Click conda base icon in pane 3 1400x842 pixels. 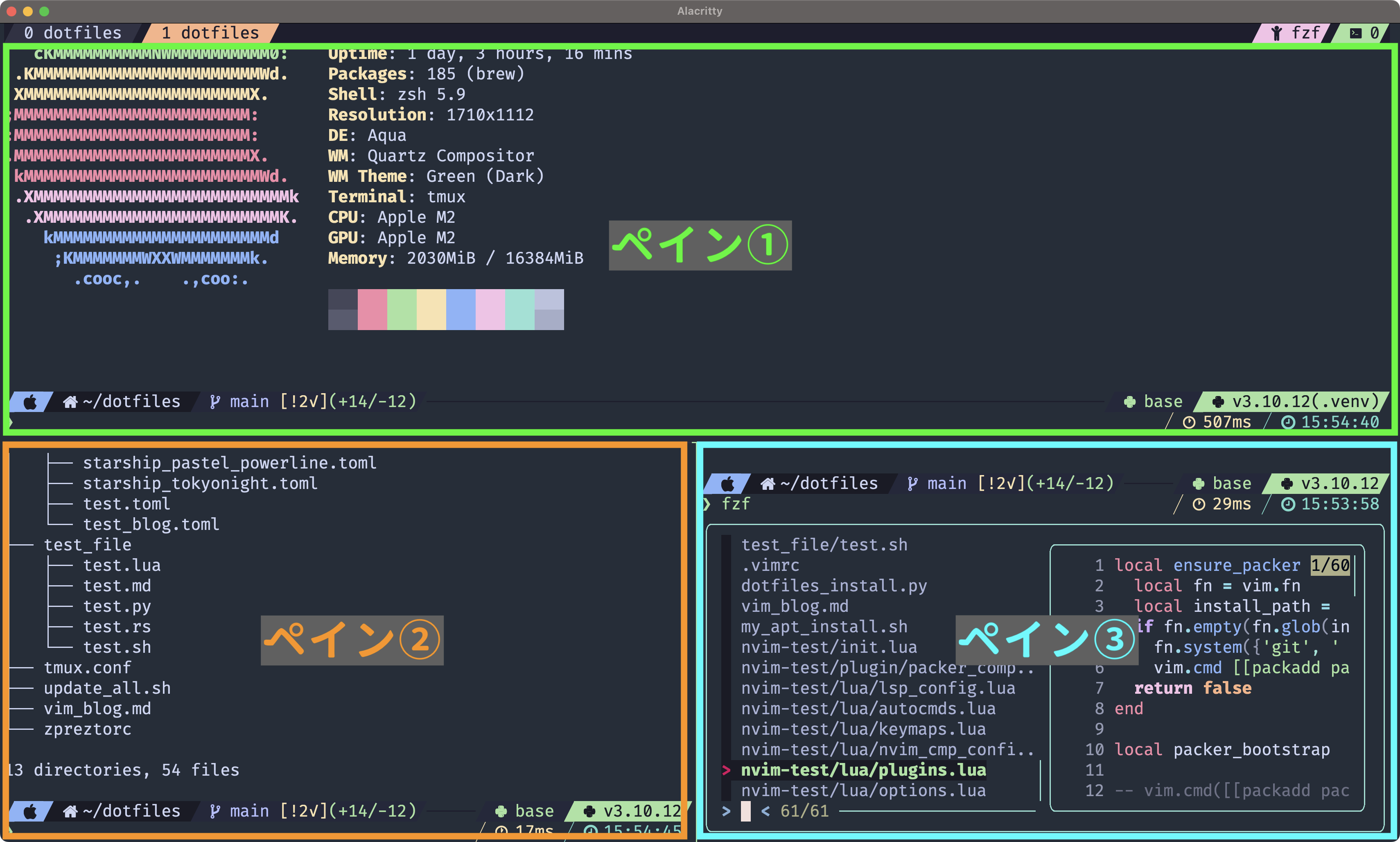pos(1198,483)
